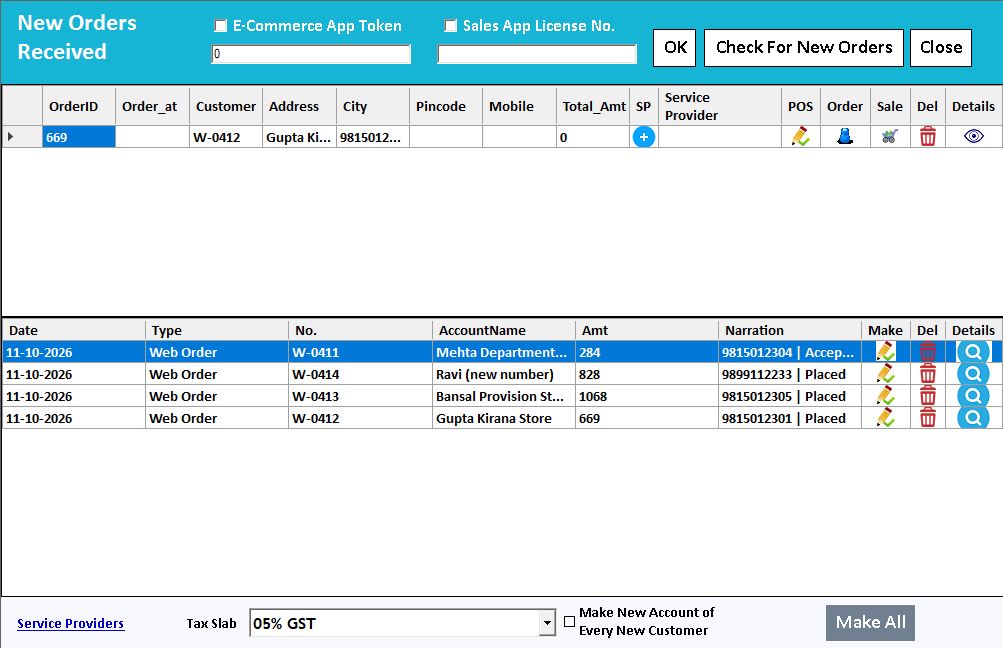Click Make pencil icon for W-0412
The height and width of the screenshot is (648, 1003).
(885, 418)
